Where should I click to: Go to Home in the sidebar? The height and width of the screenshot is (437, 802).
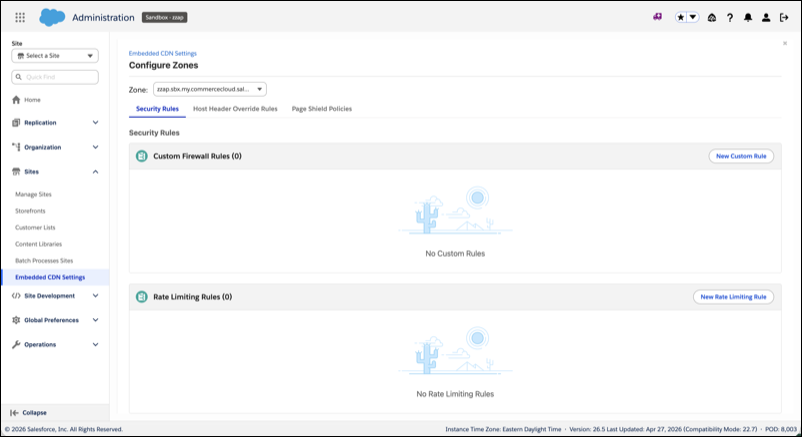32,100
